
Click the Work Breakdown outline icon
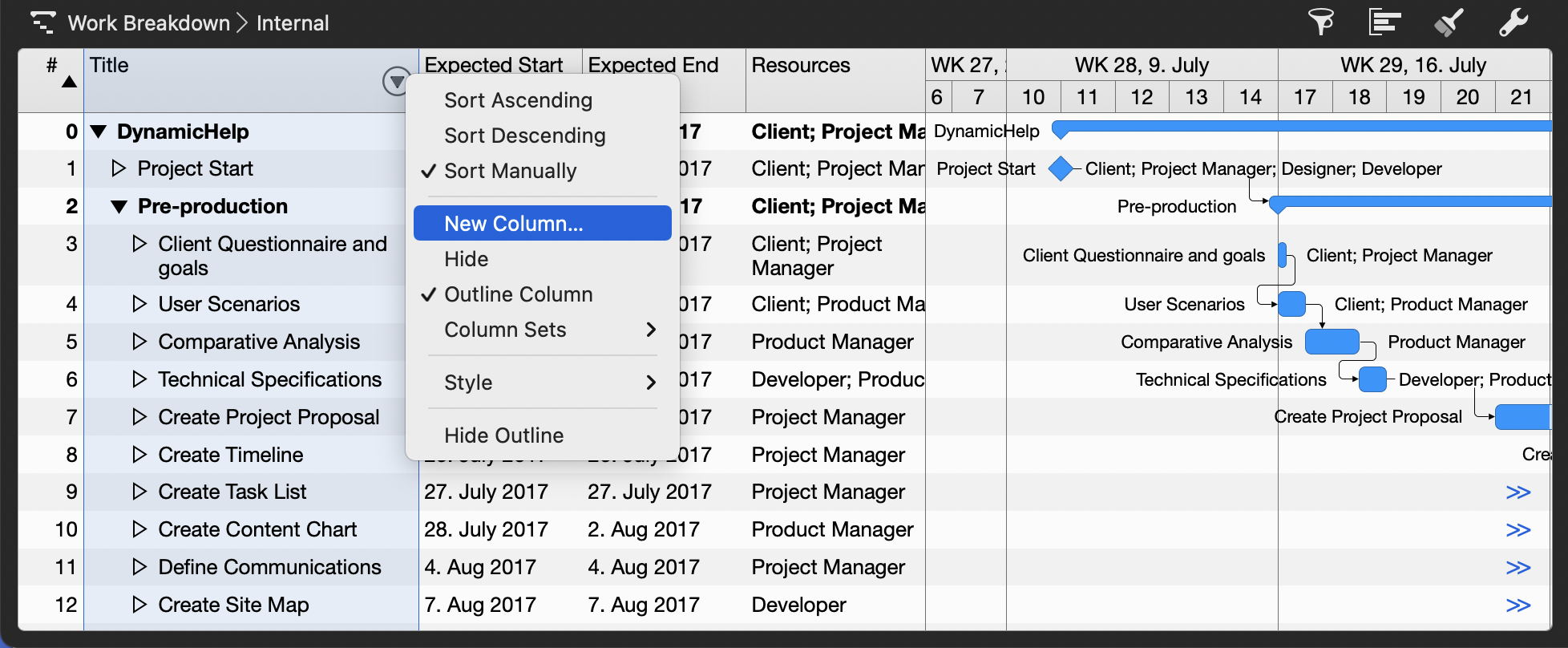coord(42,22)
